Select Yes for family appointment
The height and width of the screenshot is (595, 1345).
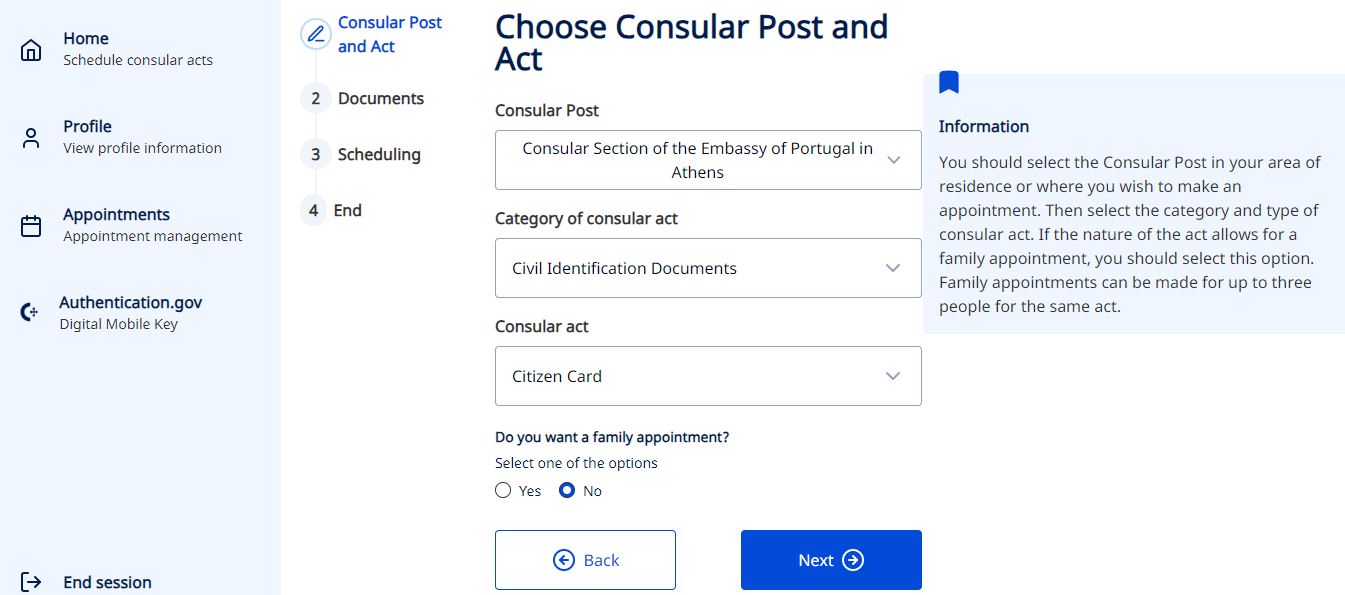[503, 491]
